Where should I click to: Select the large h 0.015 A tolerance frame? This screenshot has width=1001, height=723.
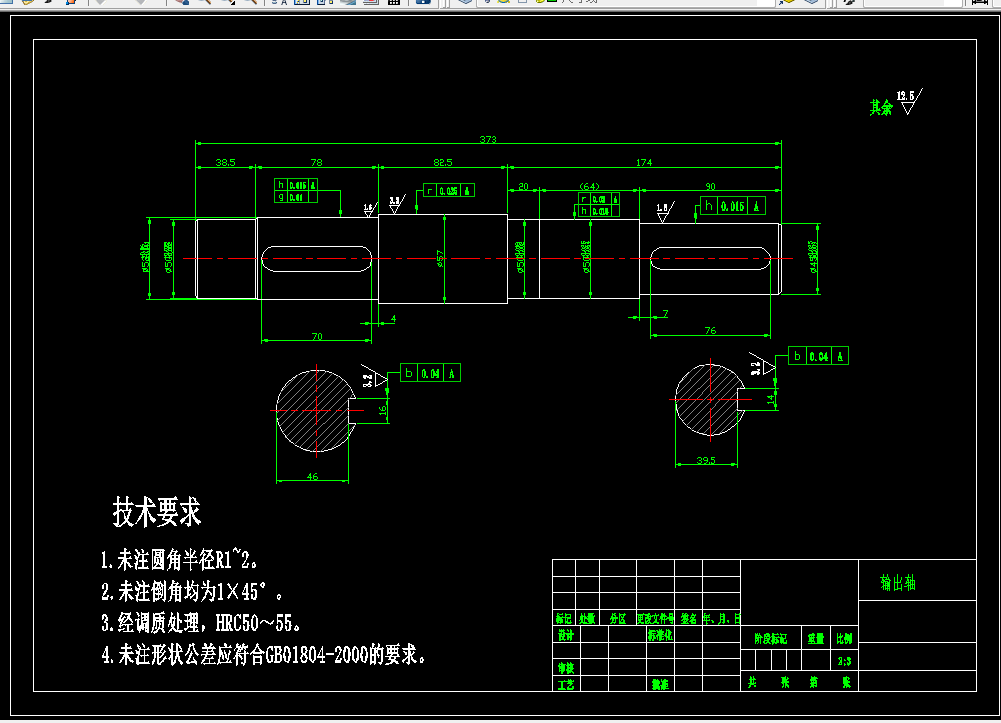coord(732,205)
